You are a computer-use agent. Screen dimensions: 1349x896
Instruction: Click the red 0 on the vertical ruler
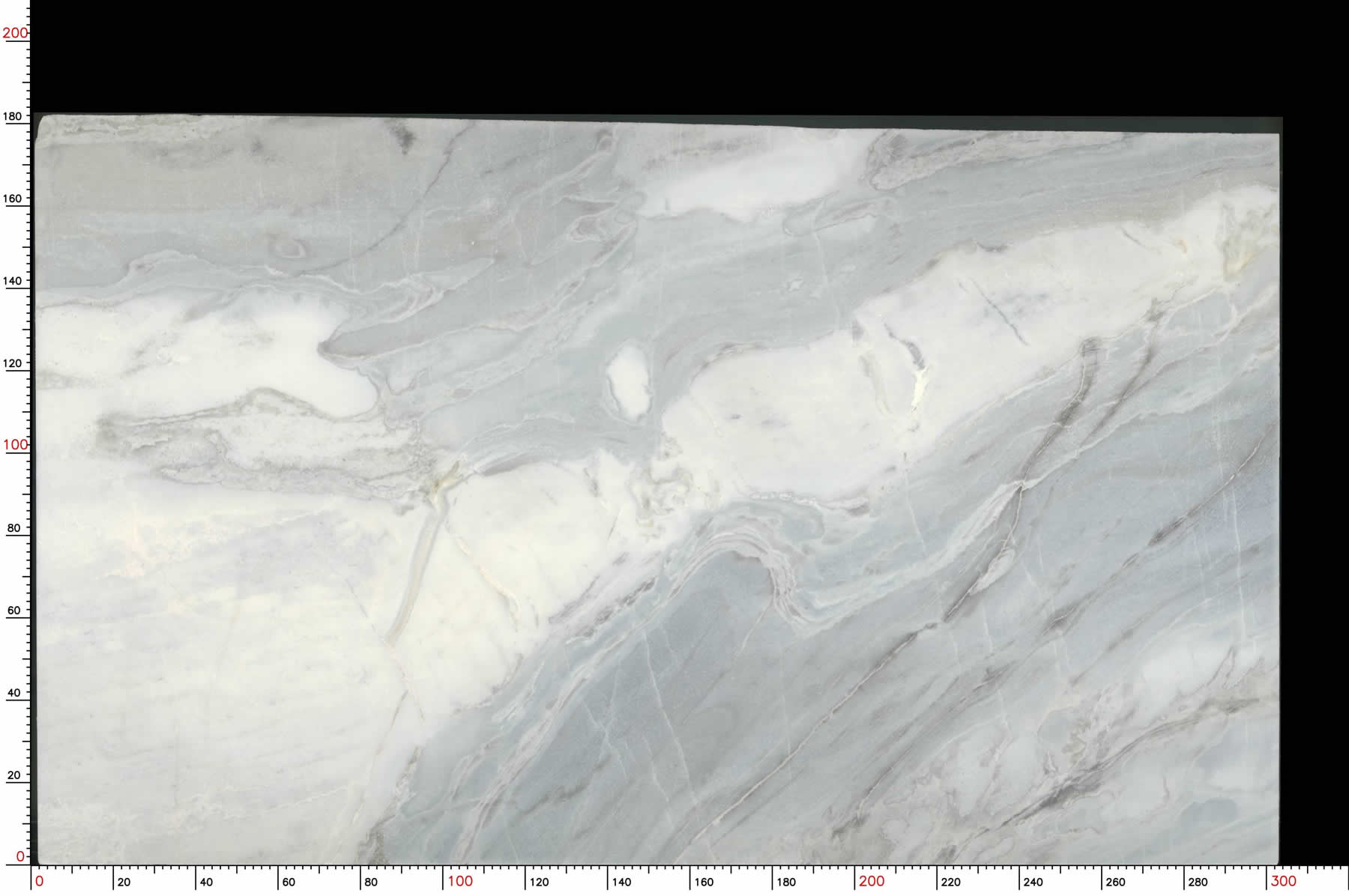coord(20,856)
